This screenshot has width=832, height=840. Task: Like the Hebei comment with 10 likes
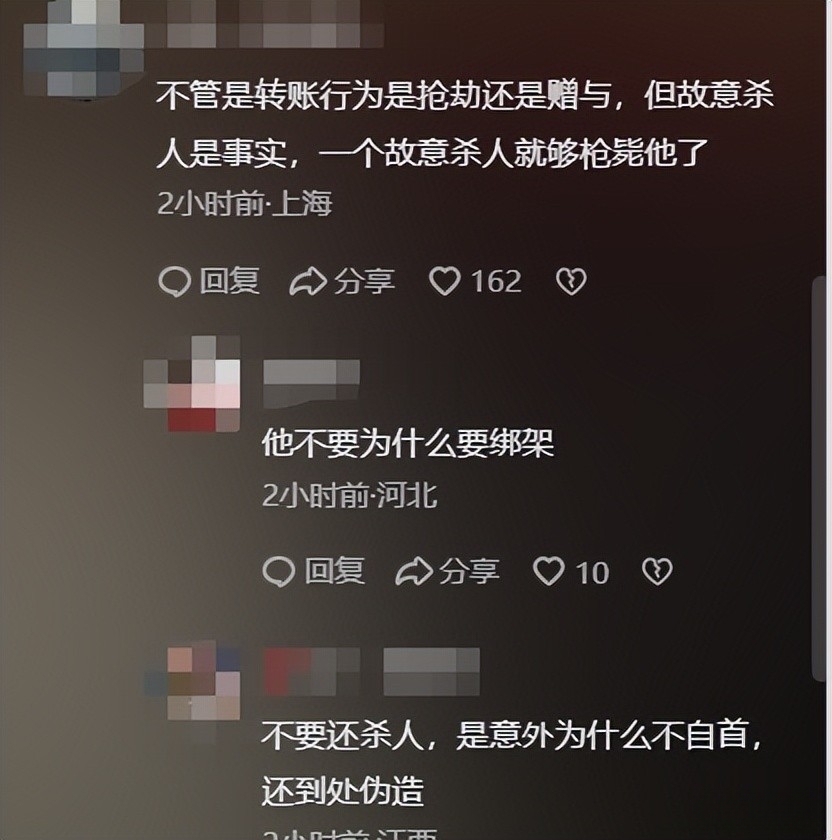[549, 571]
